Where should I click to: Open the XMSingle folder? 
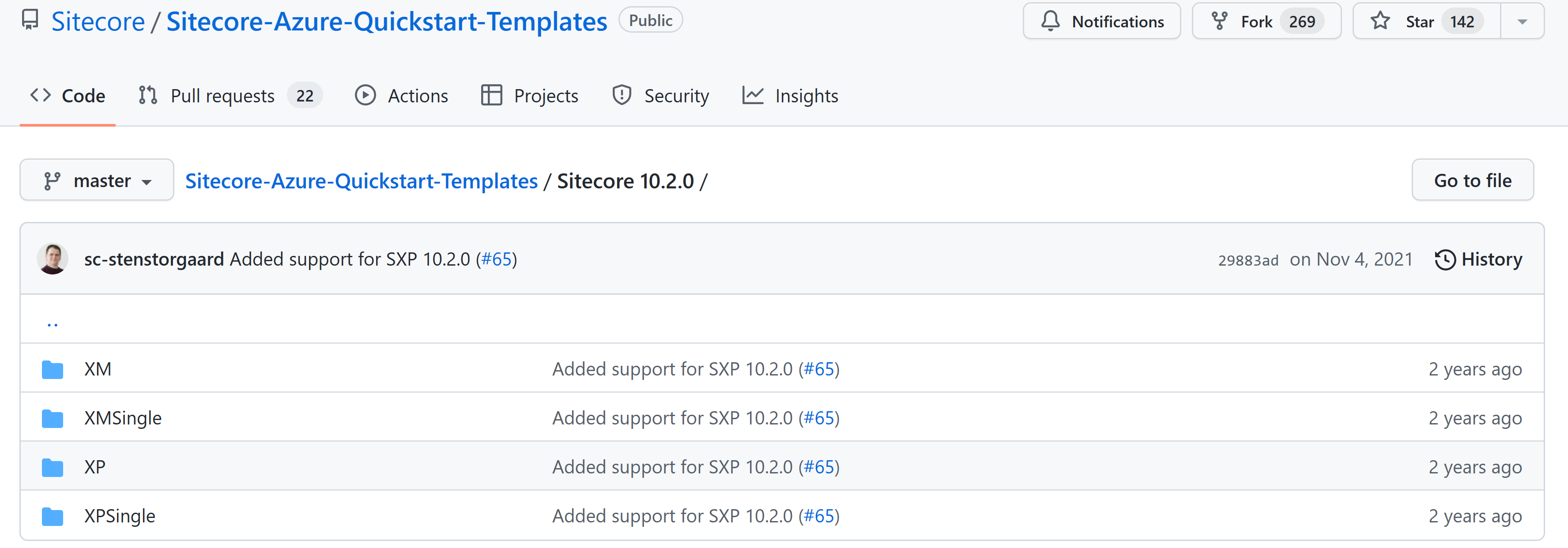point(123,418)
